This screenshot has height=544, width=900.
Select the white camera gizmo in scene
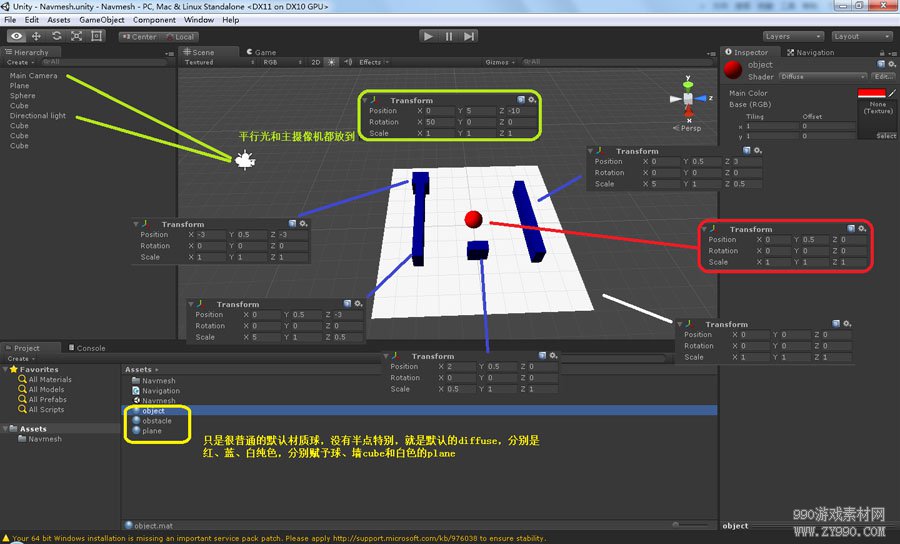[x=245, y=160]
